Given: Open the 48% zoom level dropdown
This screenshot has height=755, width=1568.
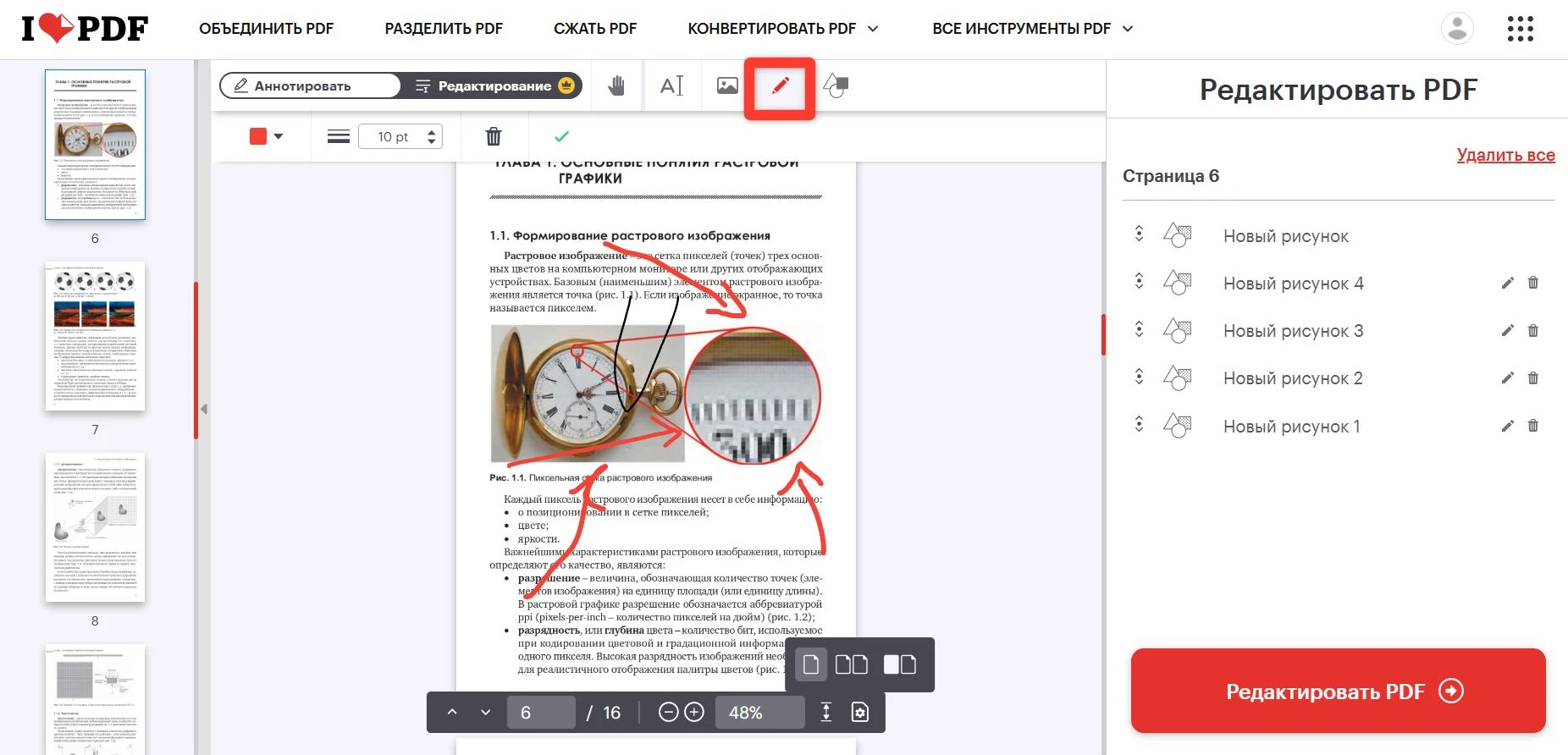Looking at the screenshot, I should (759, 713).
